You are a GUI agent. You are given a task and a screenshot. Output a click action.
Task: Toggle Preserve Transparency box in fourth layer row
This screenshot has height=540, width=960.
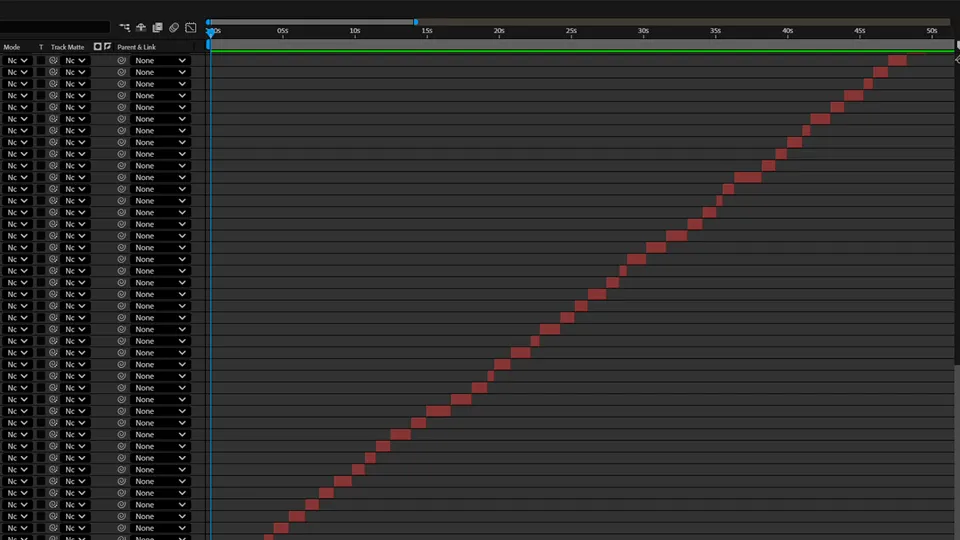tap(41, 96)
